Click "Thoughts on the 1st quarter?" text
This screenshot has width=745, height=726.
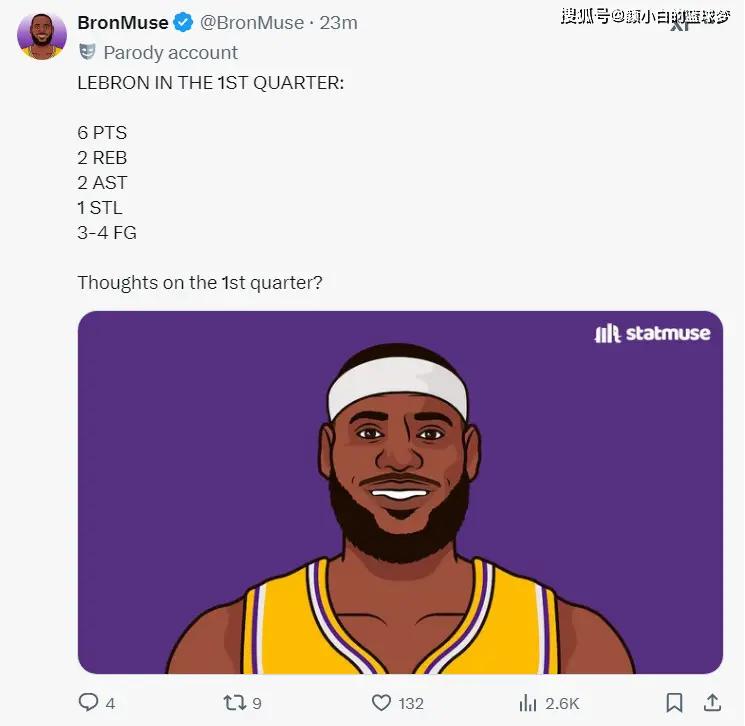point(200,283)
